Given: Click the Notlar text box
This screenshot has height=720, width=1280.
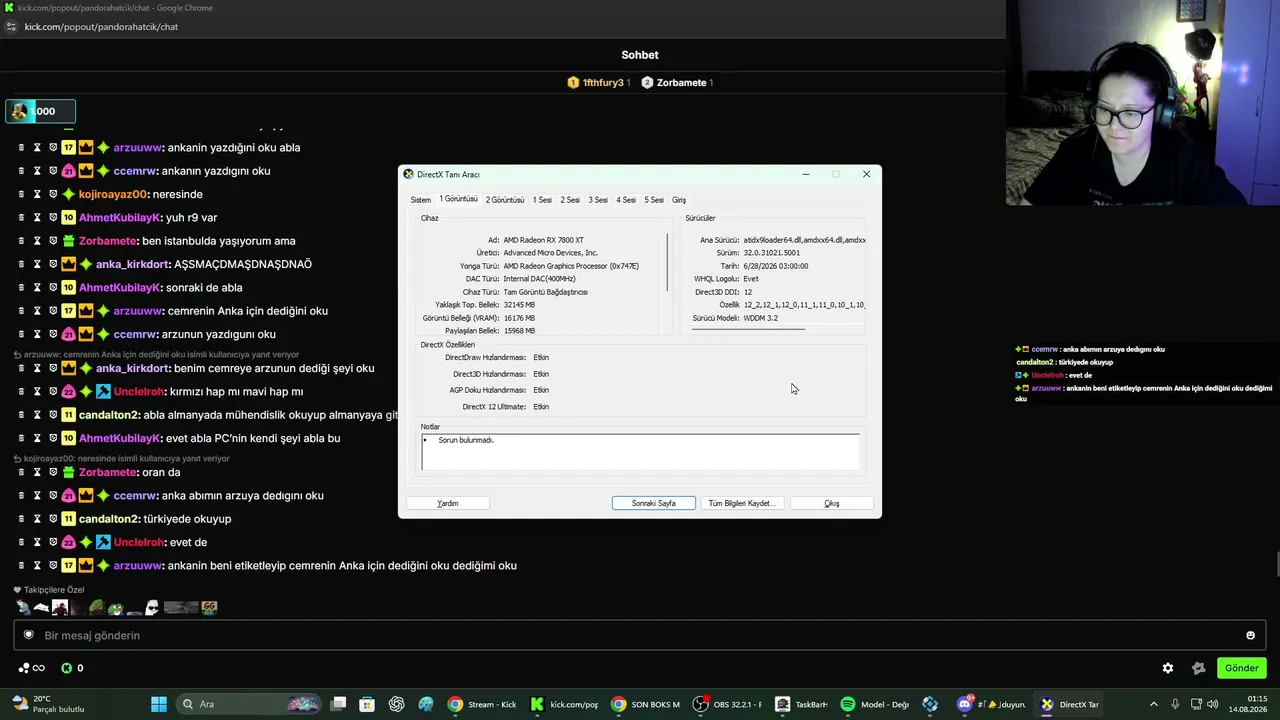Looking at the screenshot, I should point(640,451).
